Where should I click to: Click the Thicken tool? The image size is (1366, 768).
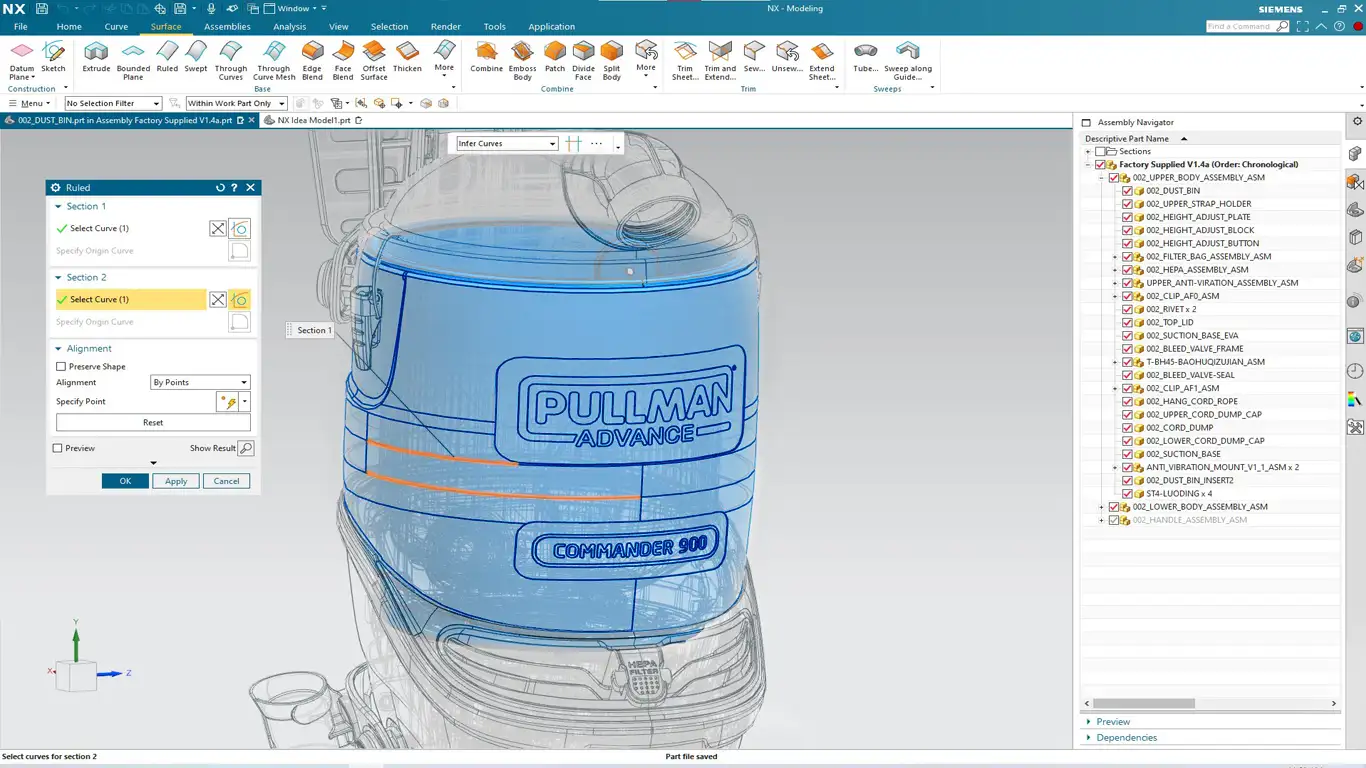(407, 57)
